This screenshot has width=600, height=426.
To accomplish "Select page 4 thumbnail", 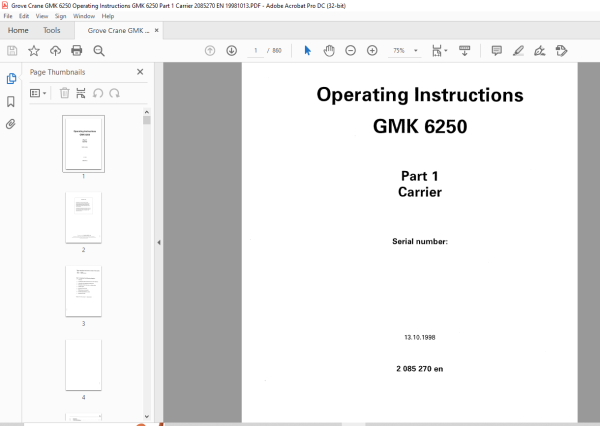I will click(83, 365).
